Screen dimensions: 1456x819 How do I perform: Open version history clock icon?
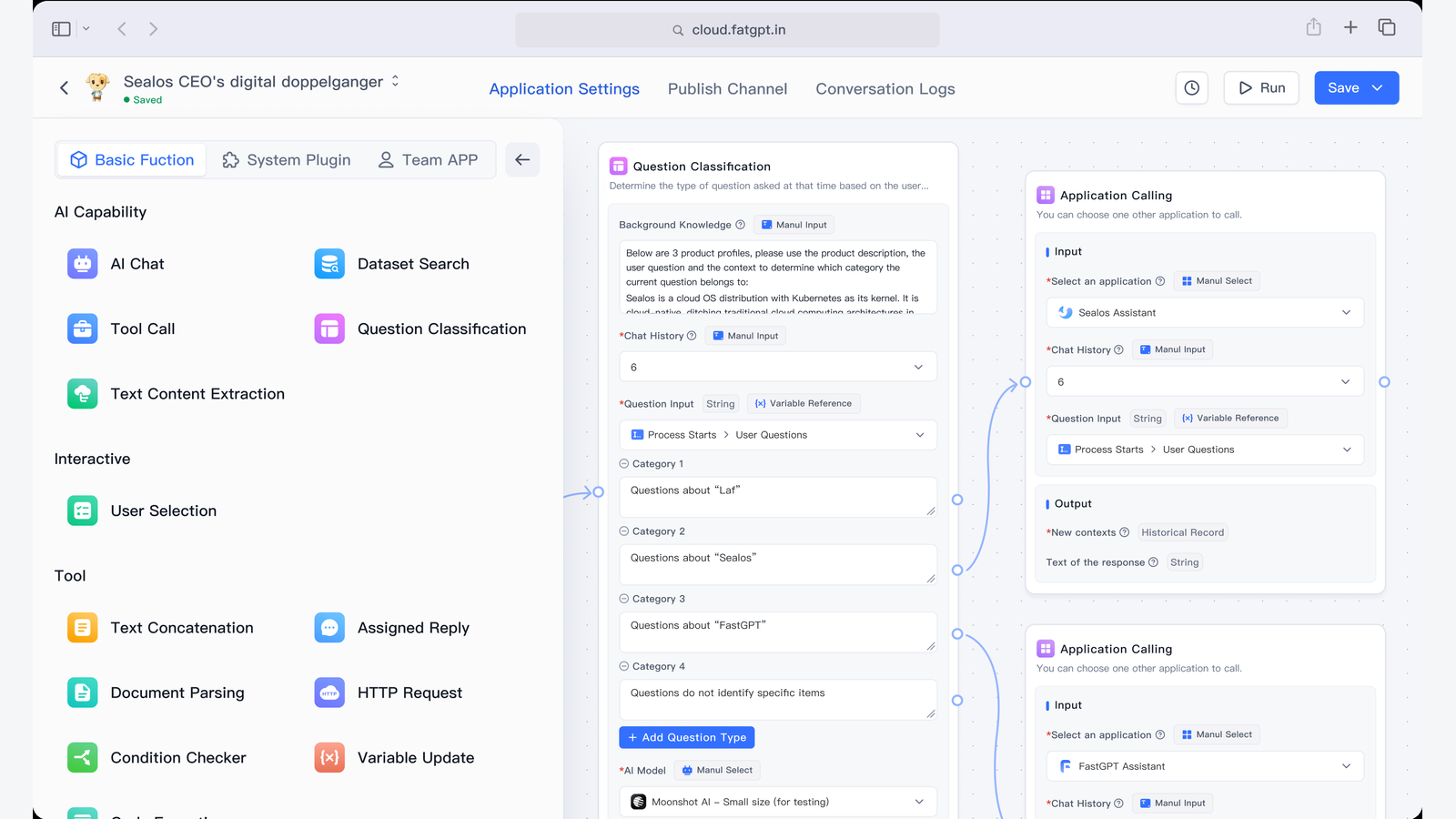[1191, 88]
